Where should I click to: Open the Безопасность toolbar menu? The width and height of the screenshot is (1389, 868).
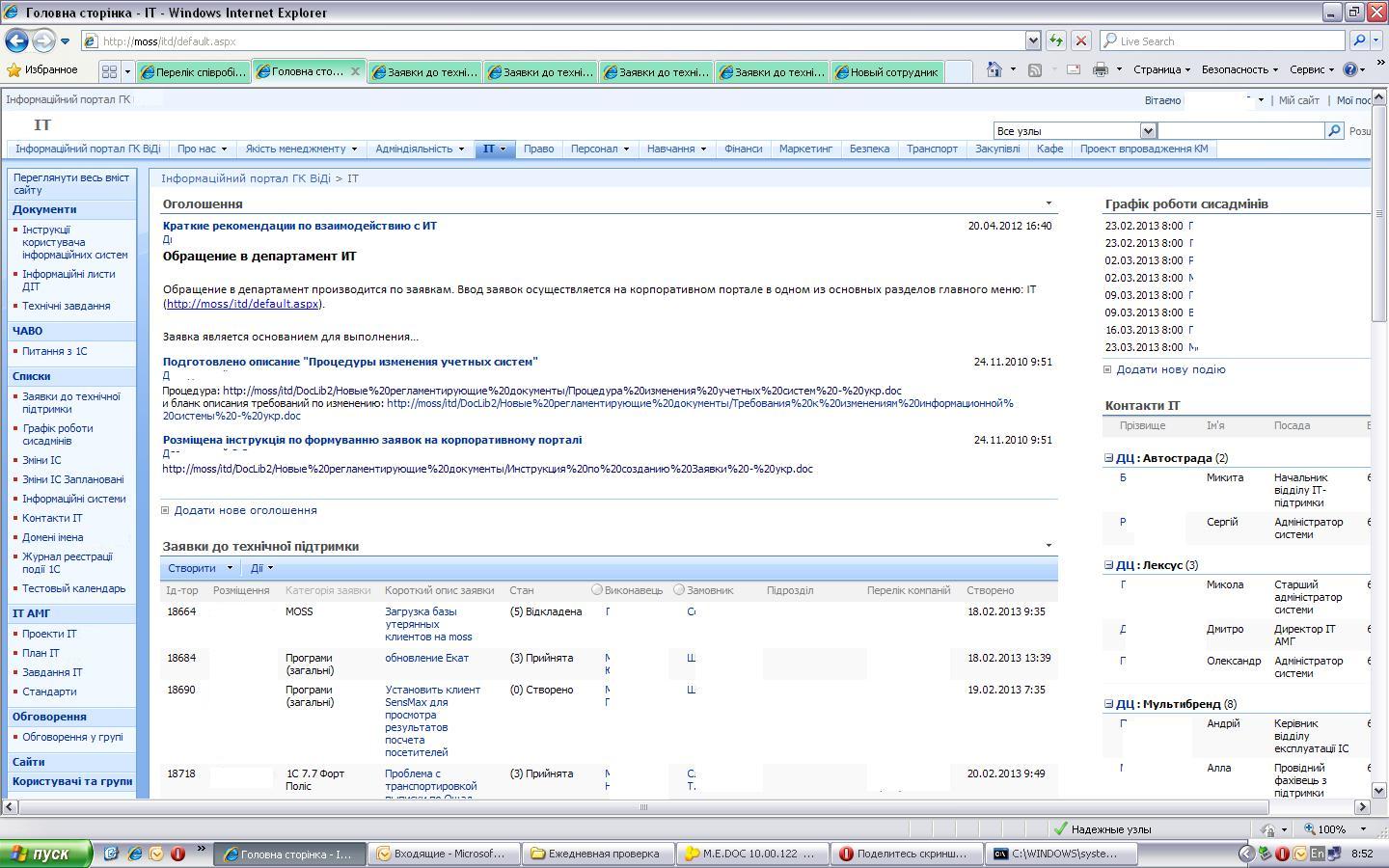point(1239,69)
